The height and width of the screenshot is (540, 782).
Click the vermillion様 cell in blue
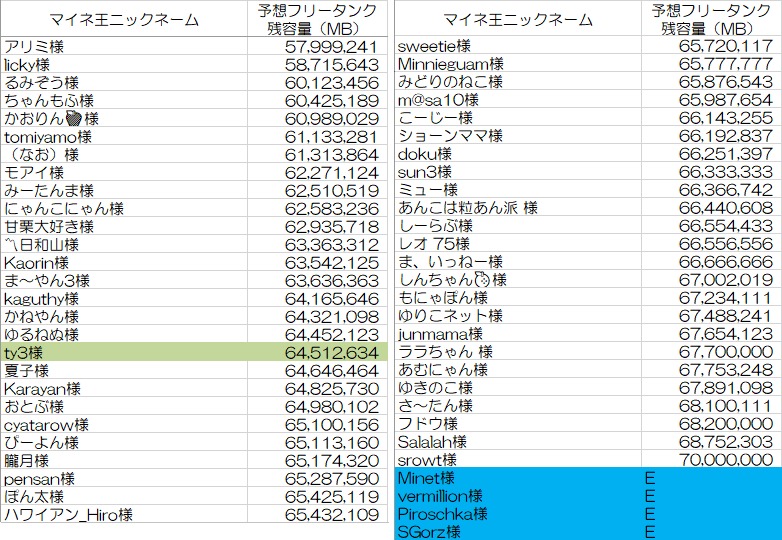coord(518,496)
